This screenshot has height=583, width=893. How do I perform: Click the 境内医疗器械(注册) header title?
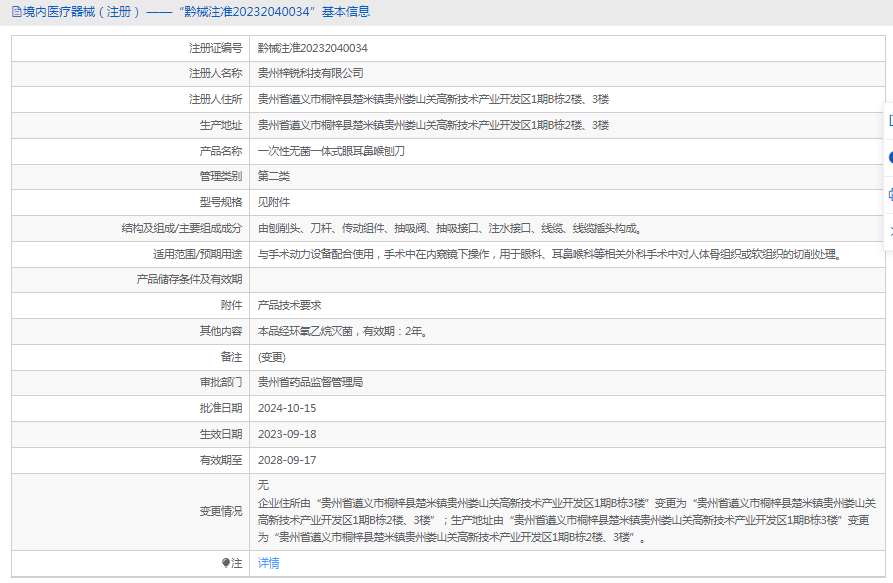coord(80,12)
